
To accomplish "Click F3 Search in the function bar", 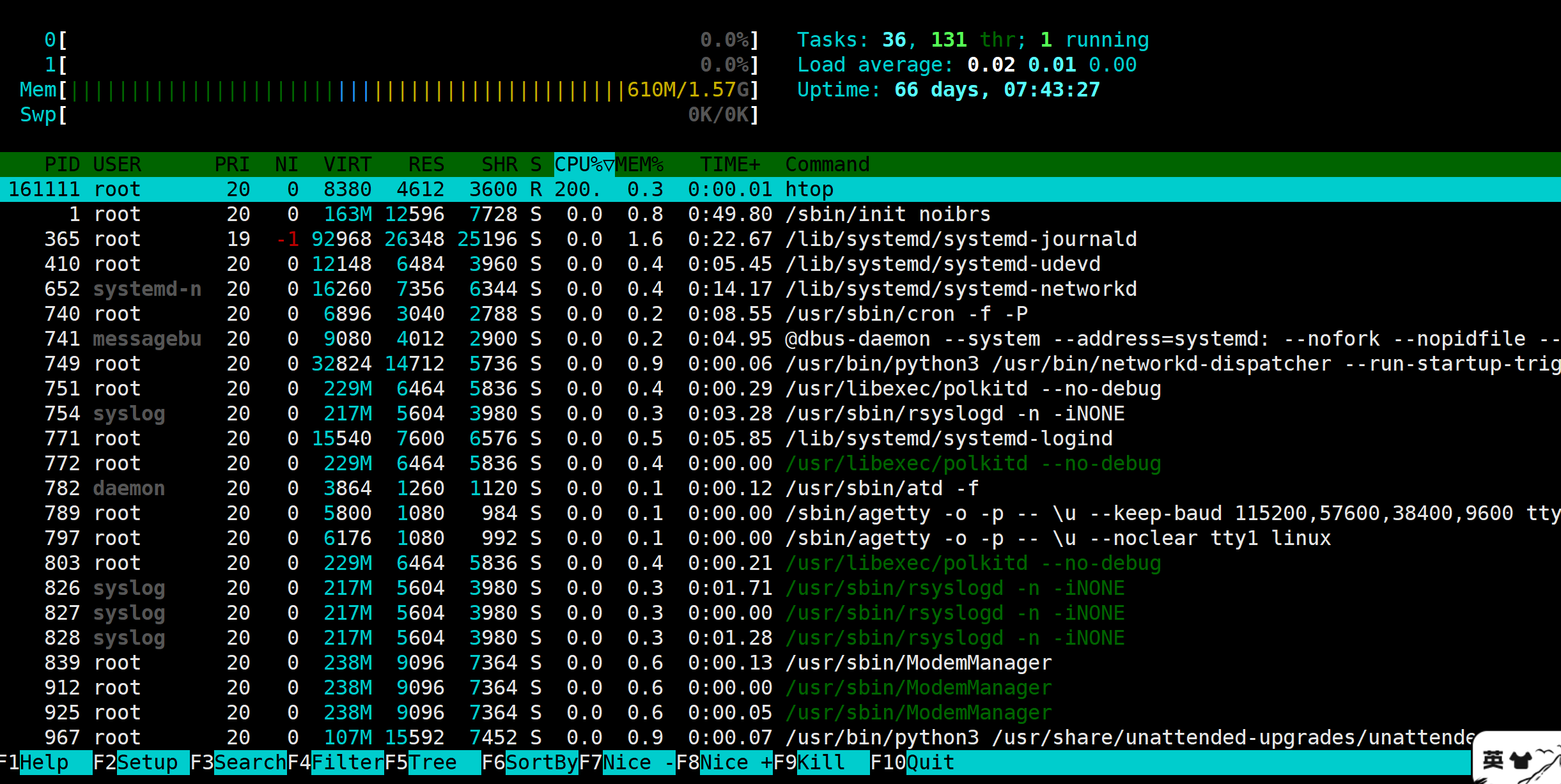I will pyautogui.click(x=249, y=762).
